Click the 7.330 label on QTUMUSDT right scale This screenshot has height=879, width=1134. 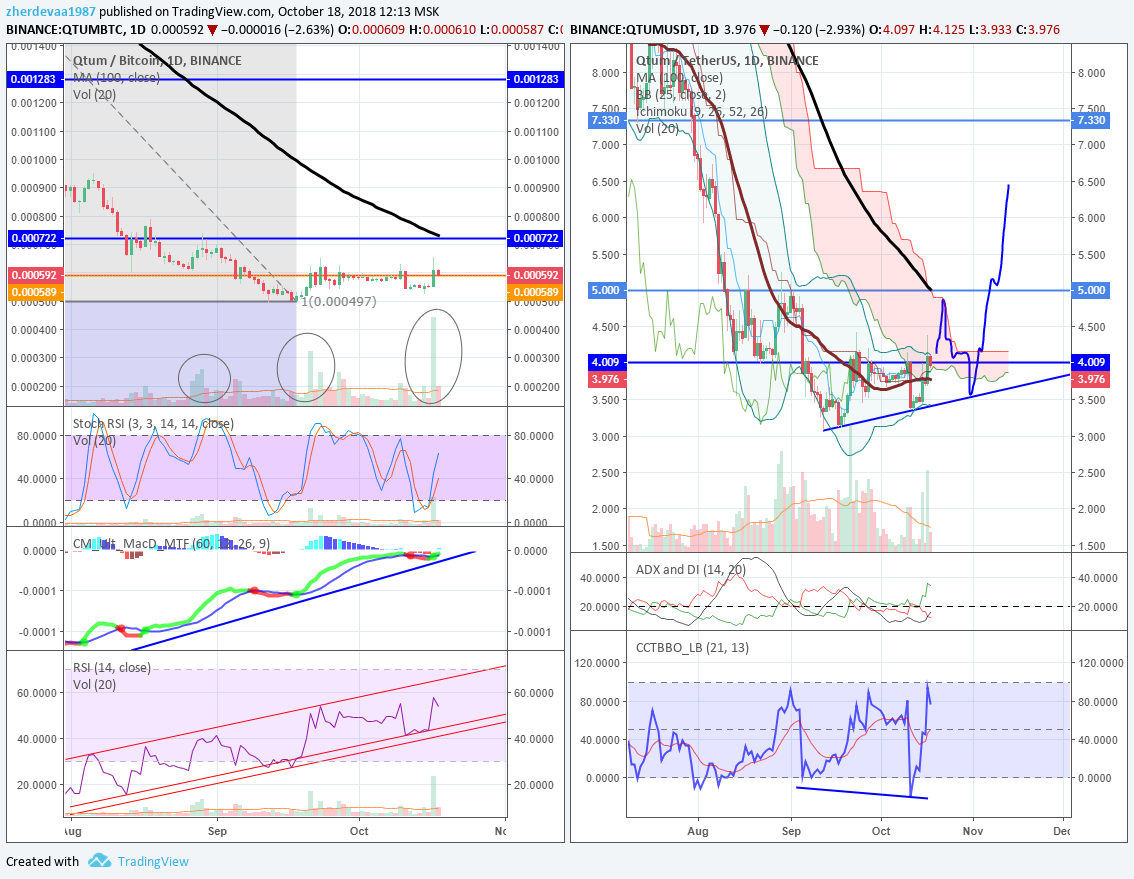(1091, 120)
